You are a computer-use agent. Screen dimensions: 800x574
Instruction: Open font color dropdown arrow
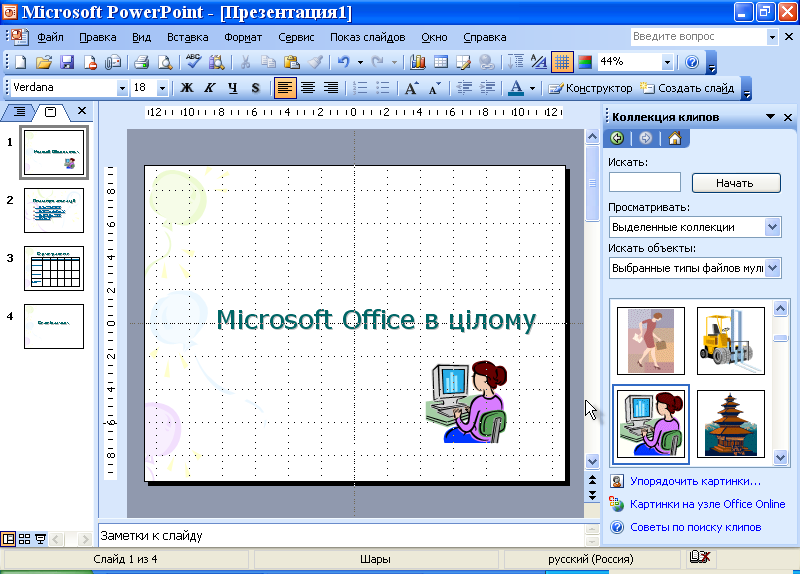532,88
